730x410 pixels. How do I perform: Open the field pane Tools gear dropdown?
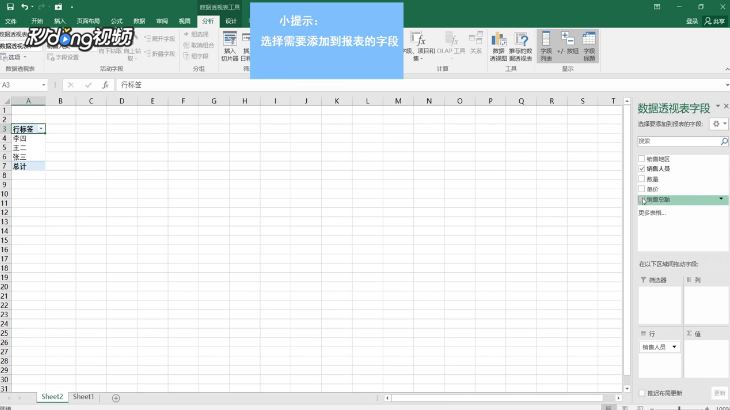coord(719,124)
